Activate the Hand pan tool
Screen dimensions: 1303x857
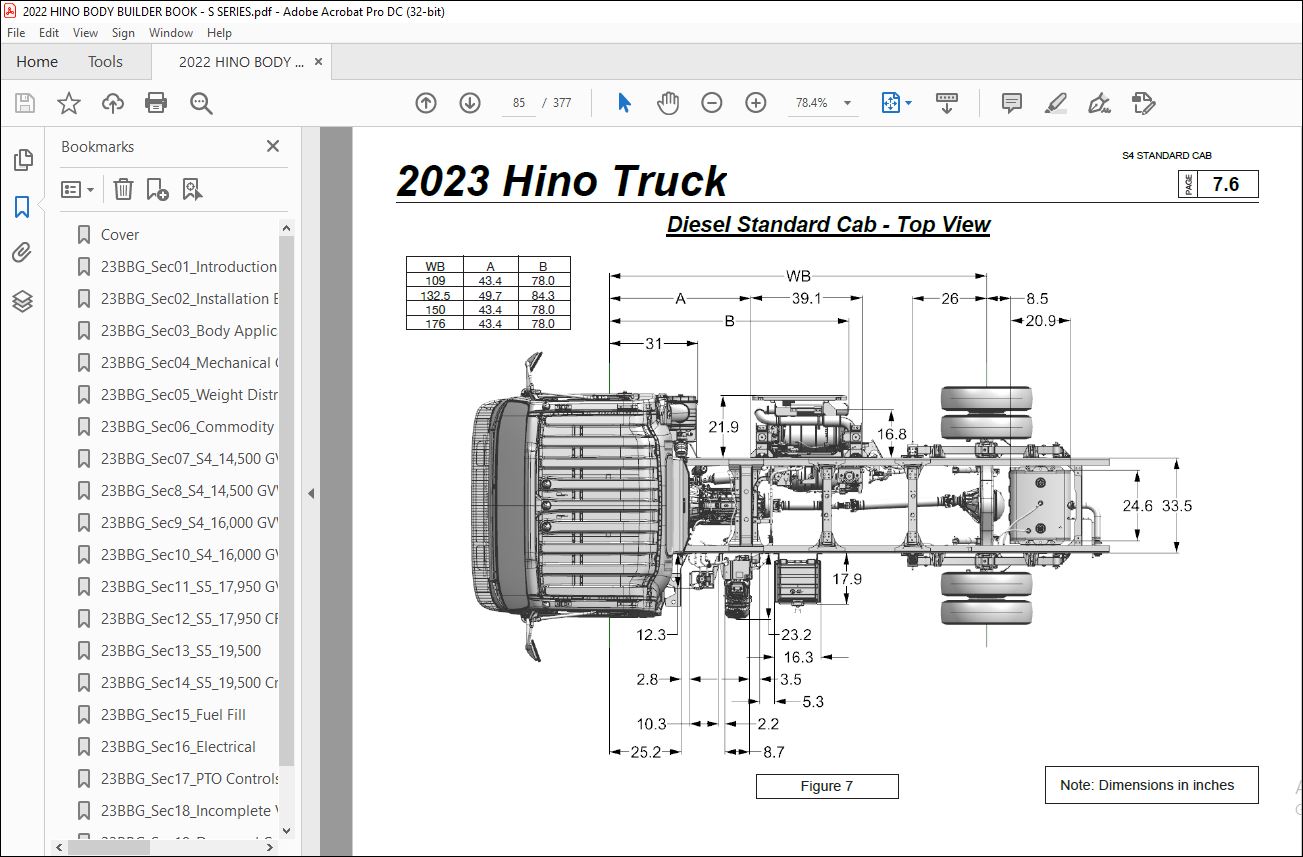point(667,103)
